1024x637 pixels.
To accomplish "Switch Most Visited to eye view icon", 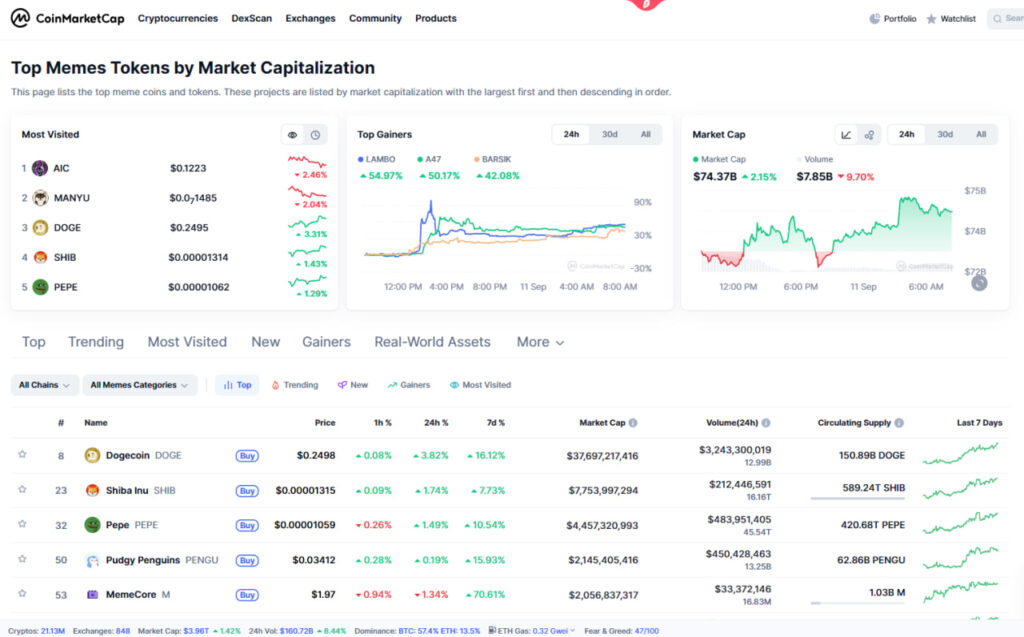I will [x=293, y=135].
